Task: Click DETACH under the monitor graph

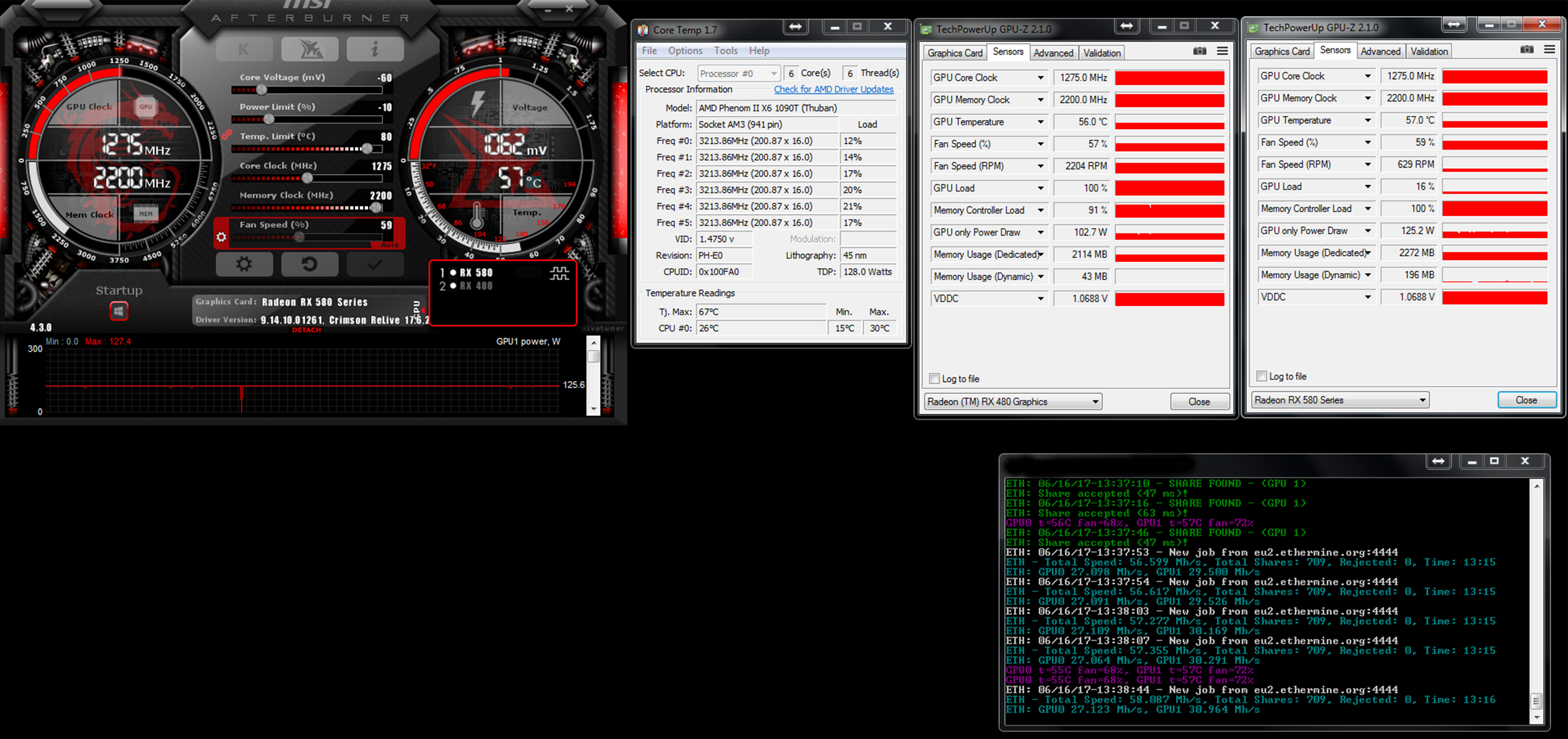Action: tap(306, 330)
